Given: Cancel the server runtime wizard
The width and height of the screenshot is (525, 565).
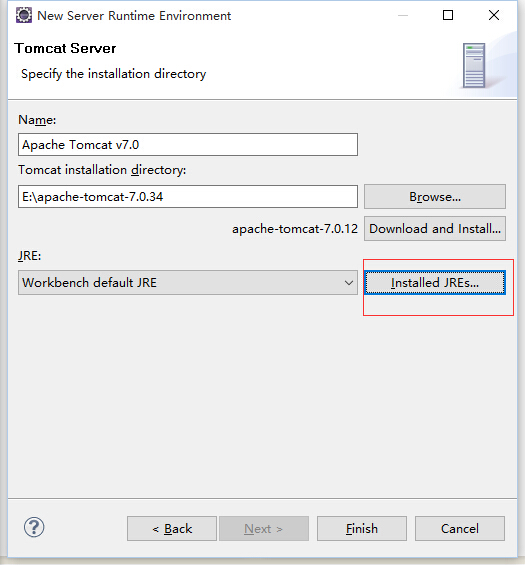Looking at the screenshot, I should tap(460, 529).
